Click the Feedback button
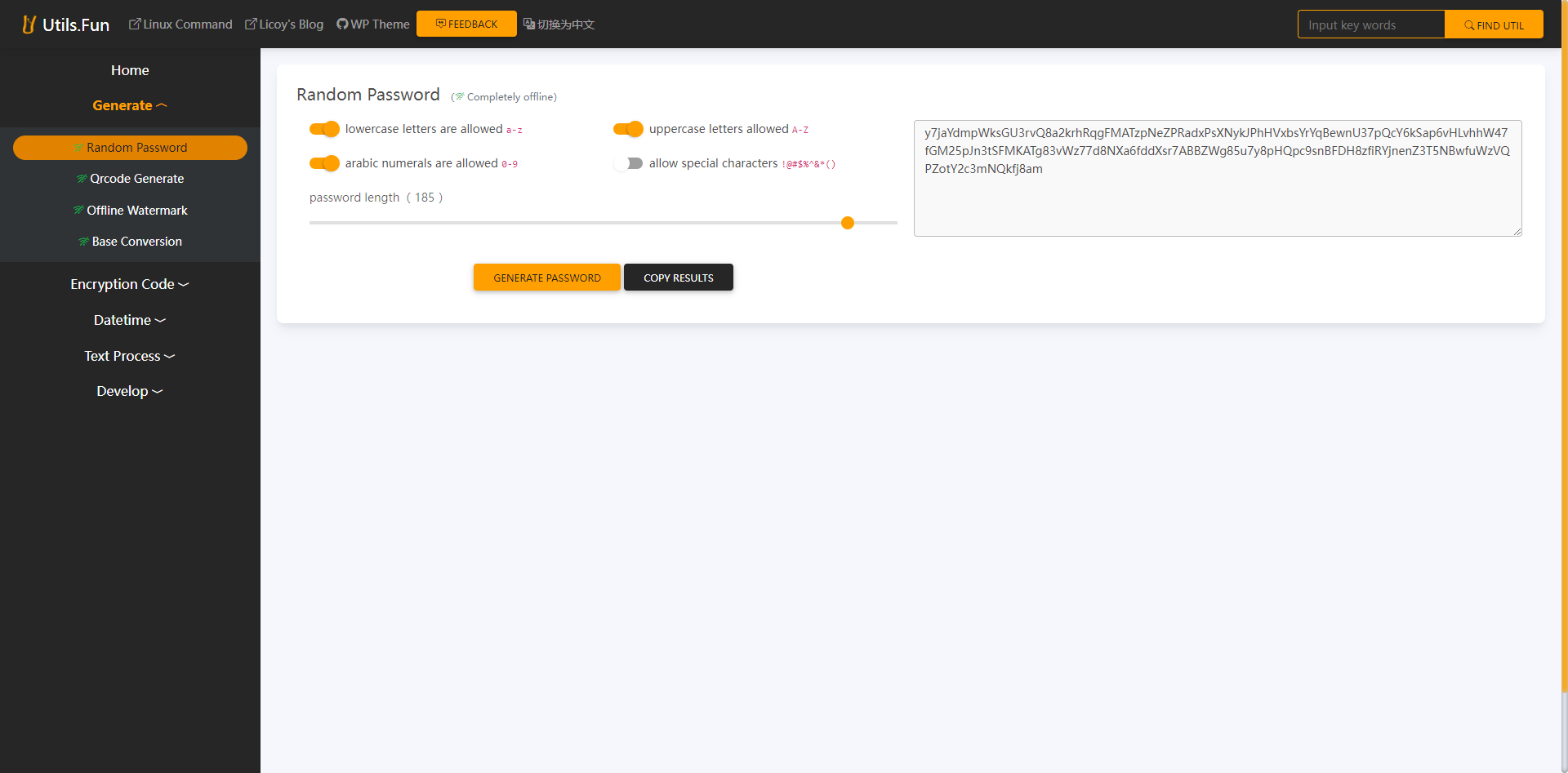 (466, 24)
